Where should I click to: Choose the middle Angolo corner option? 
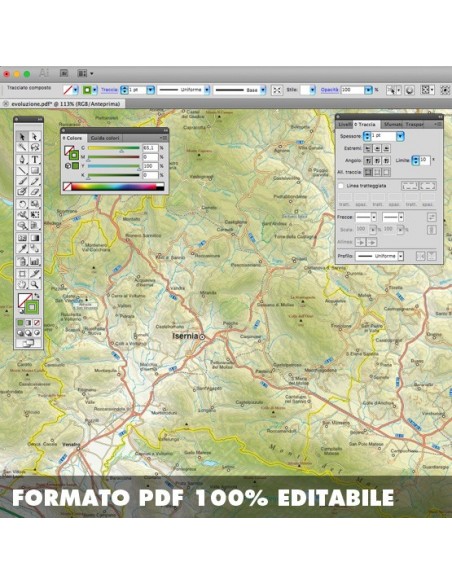pos(377,161)
